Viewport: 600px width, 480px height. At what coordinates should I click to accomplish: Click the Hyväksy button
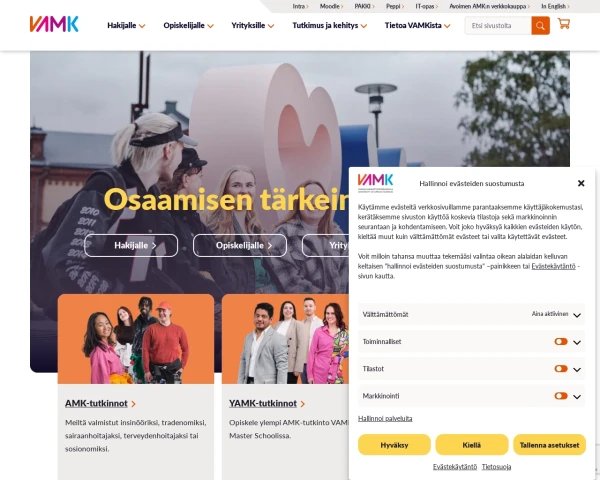[x=394, y=445]
